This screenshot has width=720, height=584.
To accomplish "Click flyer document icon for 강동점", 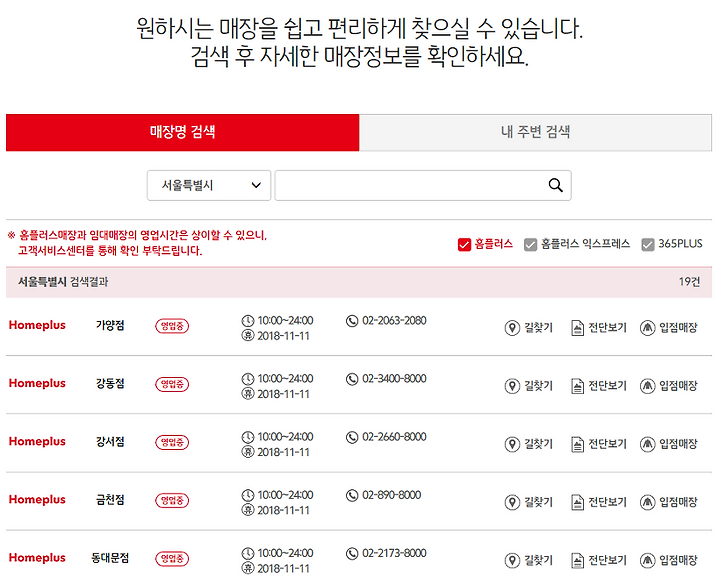I will 577,386.
